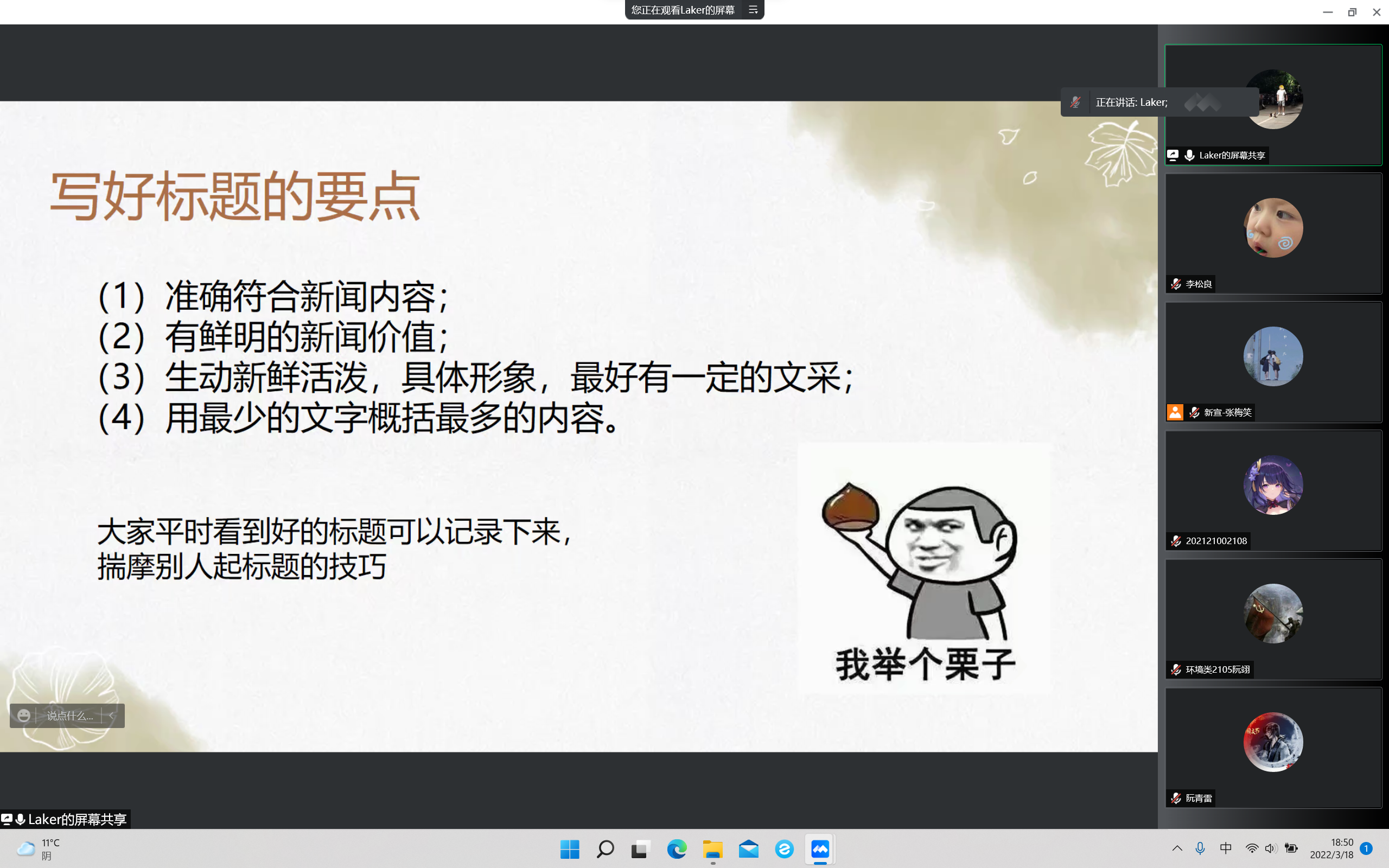
Task: Click 环境类2105阮翊's muted mic icon
Action: pyautogui.click(x=1175, y=669)
